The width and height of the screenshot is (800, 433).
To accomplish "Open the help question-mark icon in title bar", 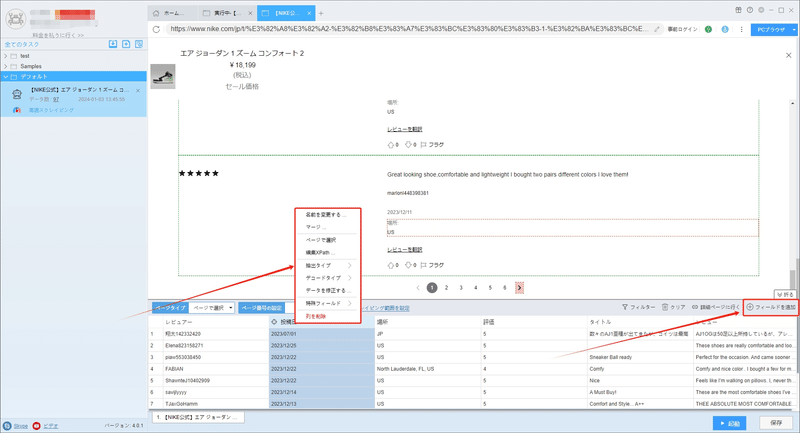I will click(749, 10).
